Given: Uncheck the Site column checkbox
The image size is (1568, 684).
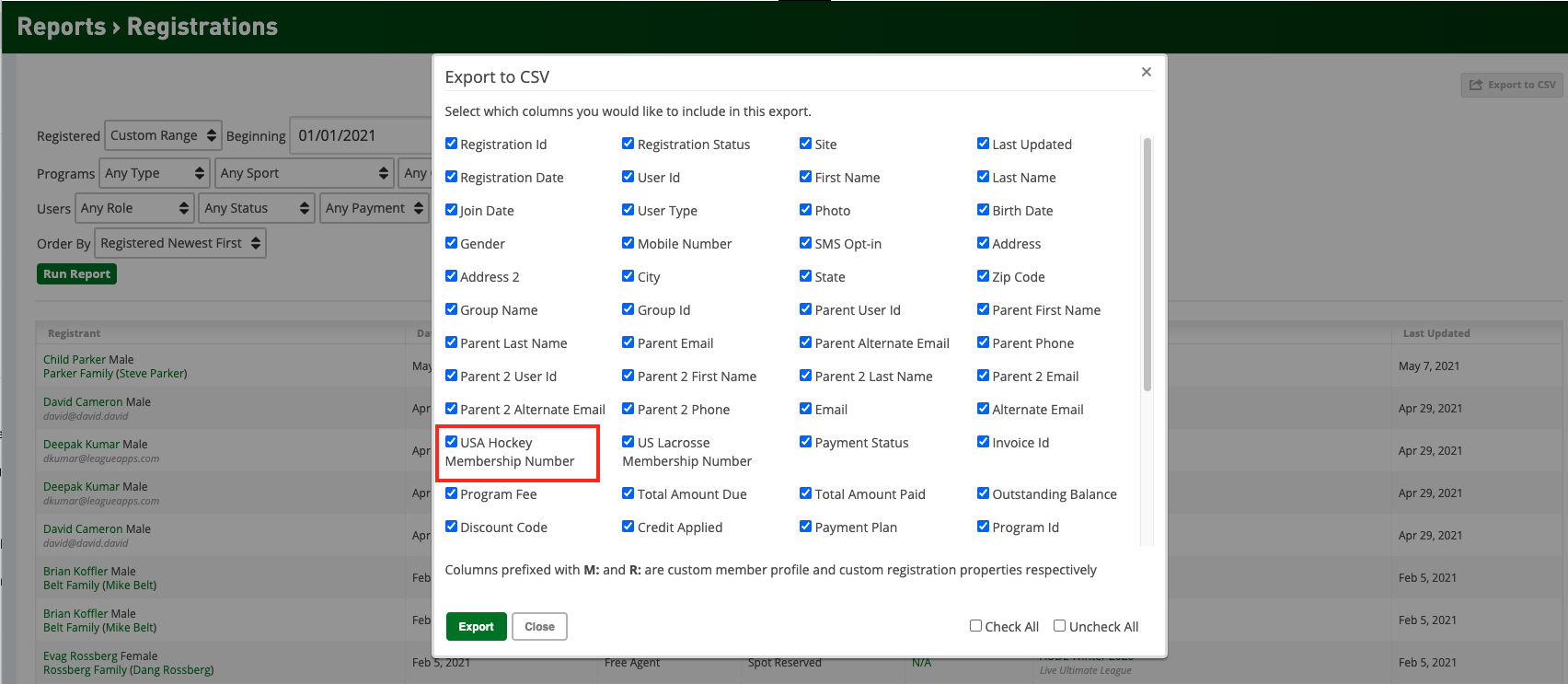Looking at the screenshot, I should pos(805,144).
